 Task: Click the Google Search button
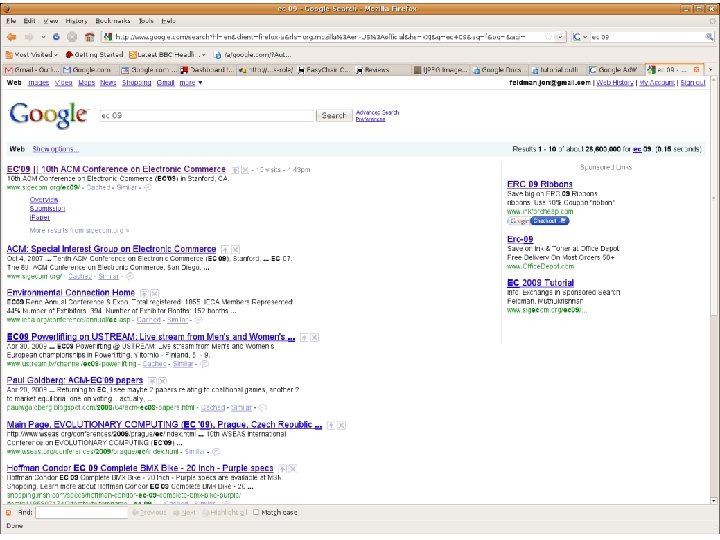(x=334, y=115)
